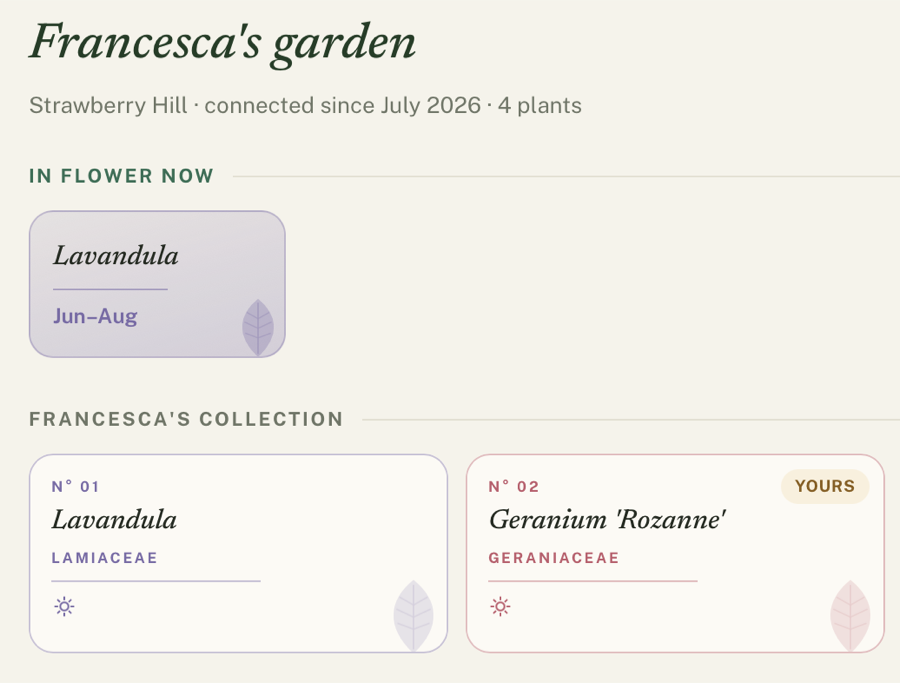Click the N° 02 number label
The width and height of the screenshot is (900, 683).
tap(514, 487)
